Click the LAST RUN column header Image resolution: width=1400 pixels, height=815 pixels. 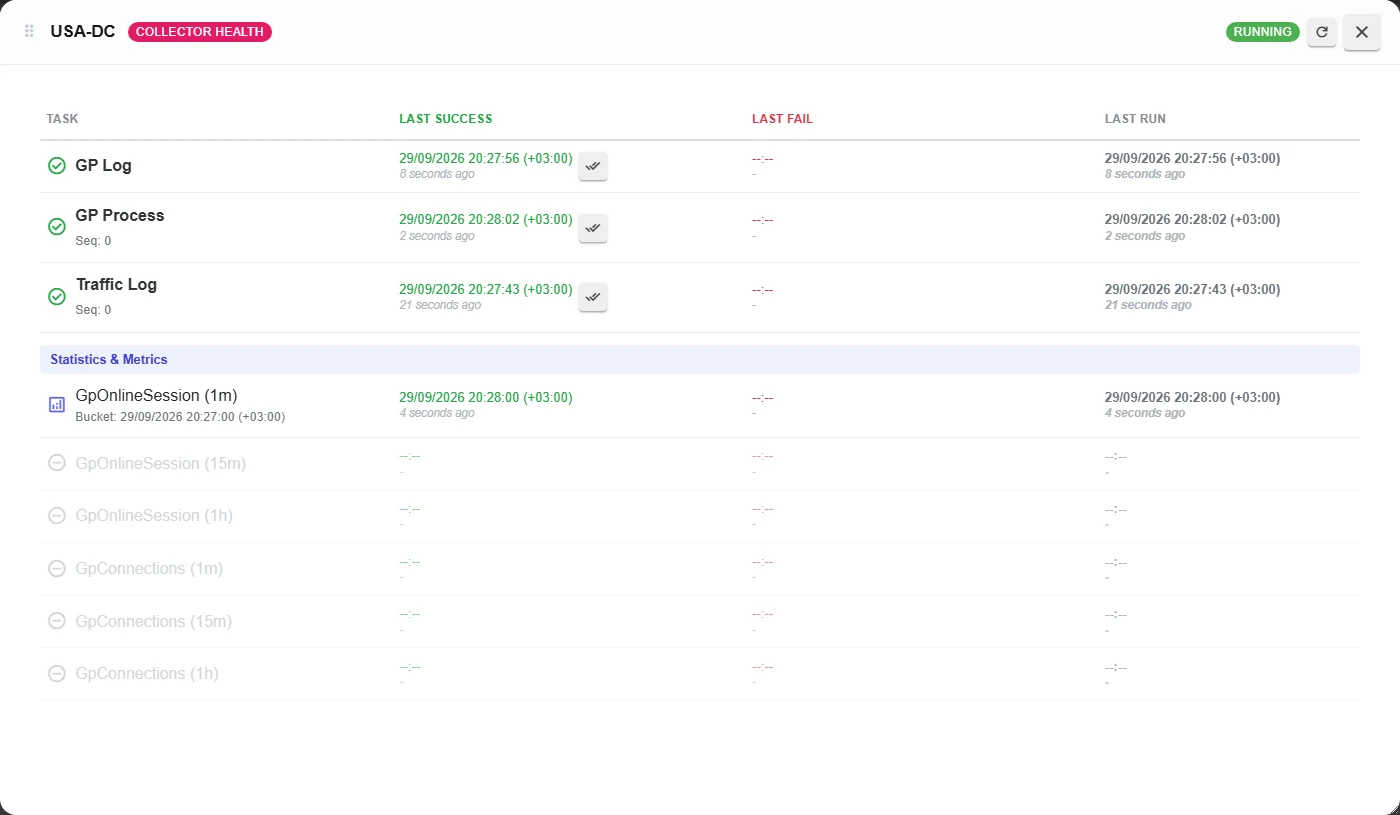point(1135,119)
